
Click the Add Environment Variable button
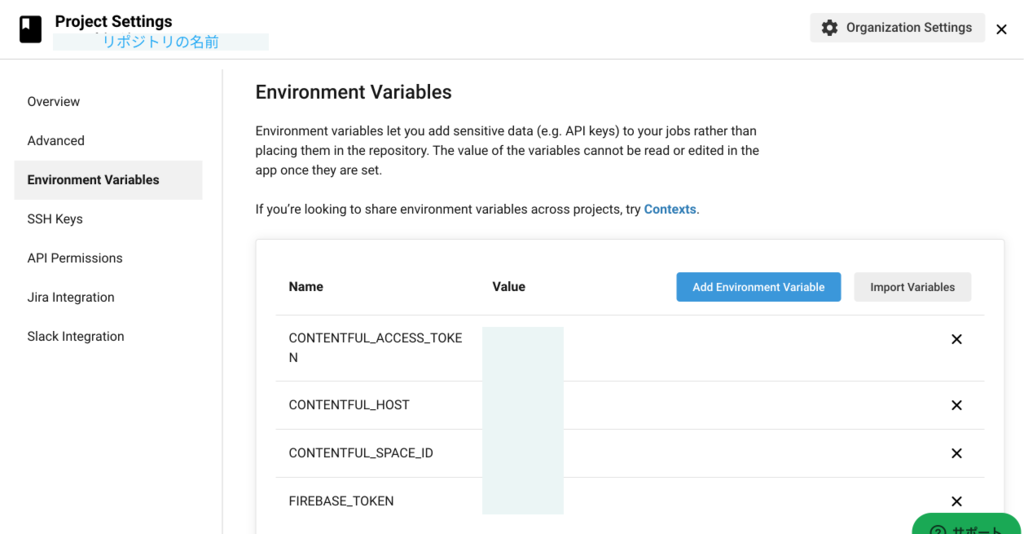click(758, 287)
